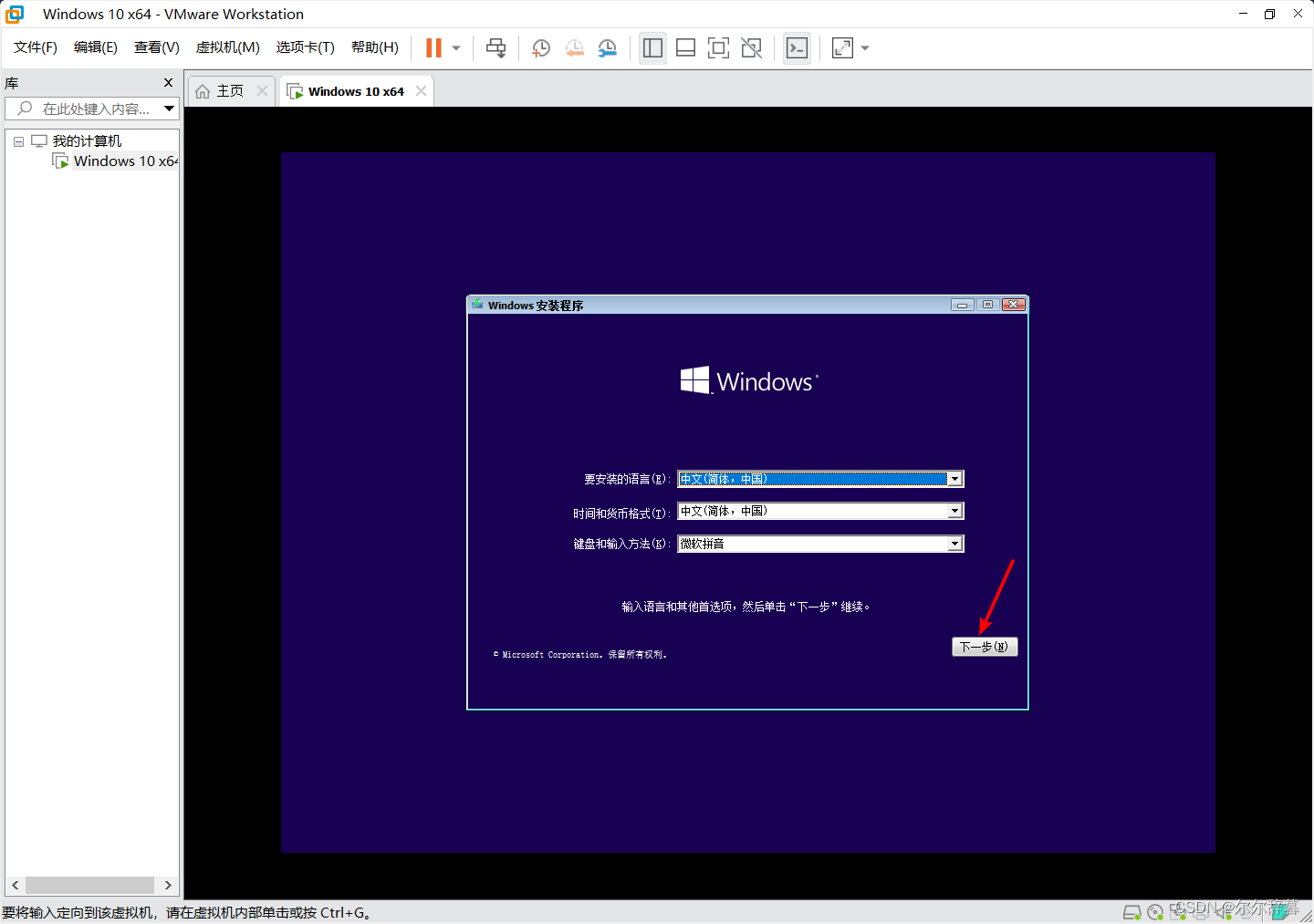Viewport: 1314px width, 924px height.
Task: Click the Windows setup title bar icon
Action: 477,305
